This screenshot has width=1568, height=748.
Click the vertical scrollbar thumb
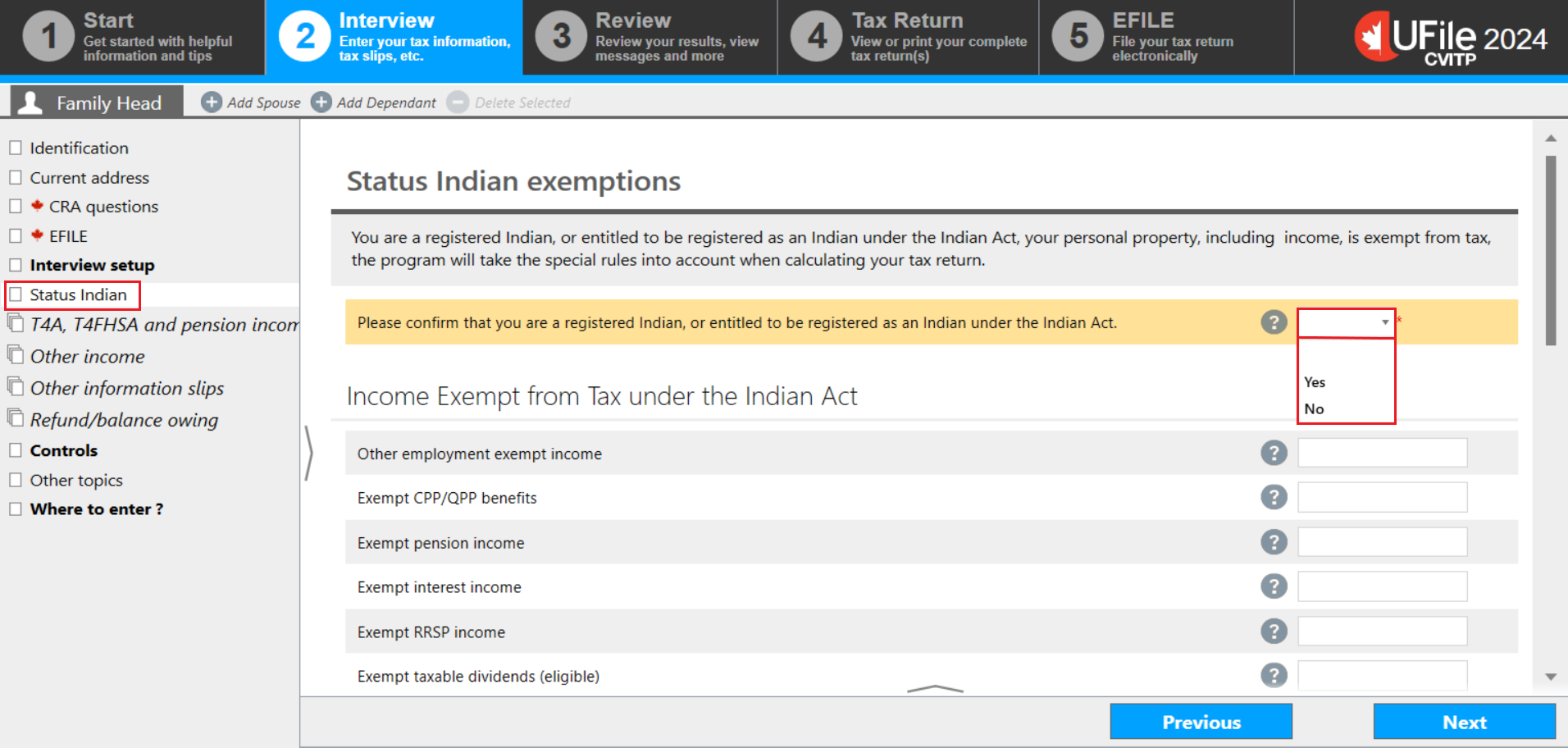click(x=1550, y=250)
